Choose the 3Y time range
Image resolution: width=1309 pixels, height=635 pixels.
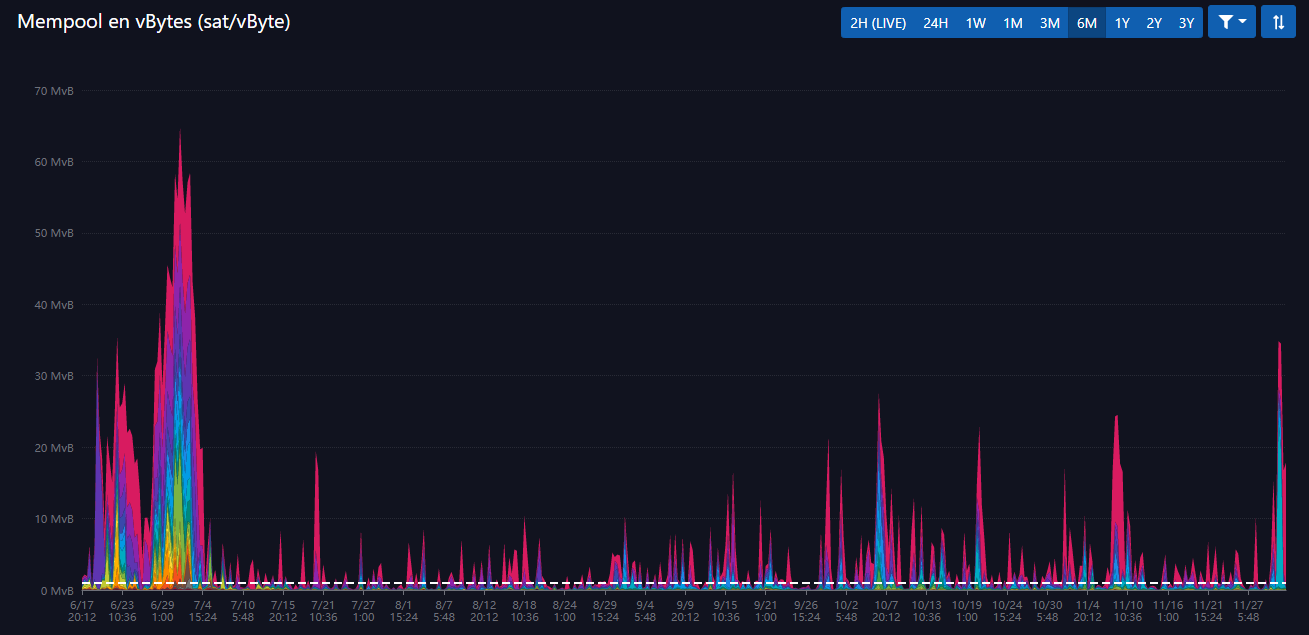pyautogui.click(x=1186, y=22)
